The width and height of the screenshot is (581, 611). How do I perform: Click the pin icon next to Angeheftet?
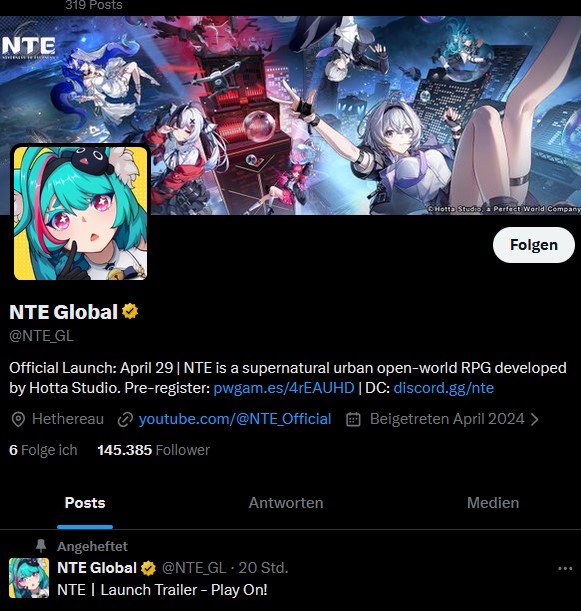pos(41,546)
